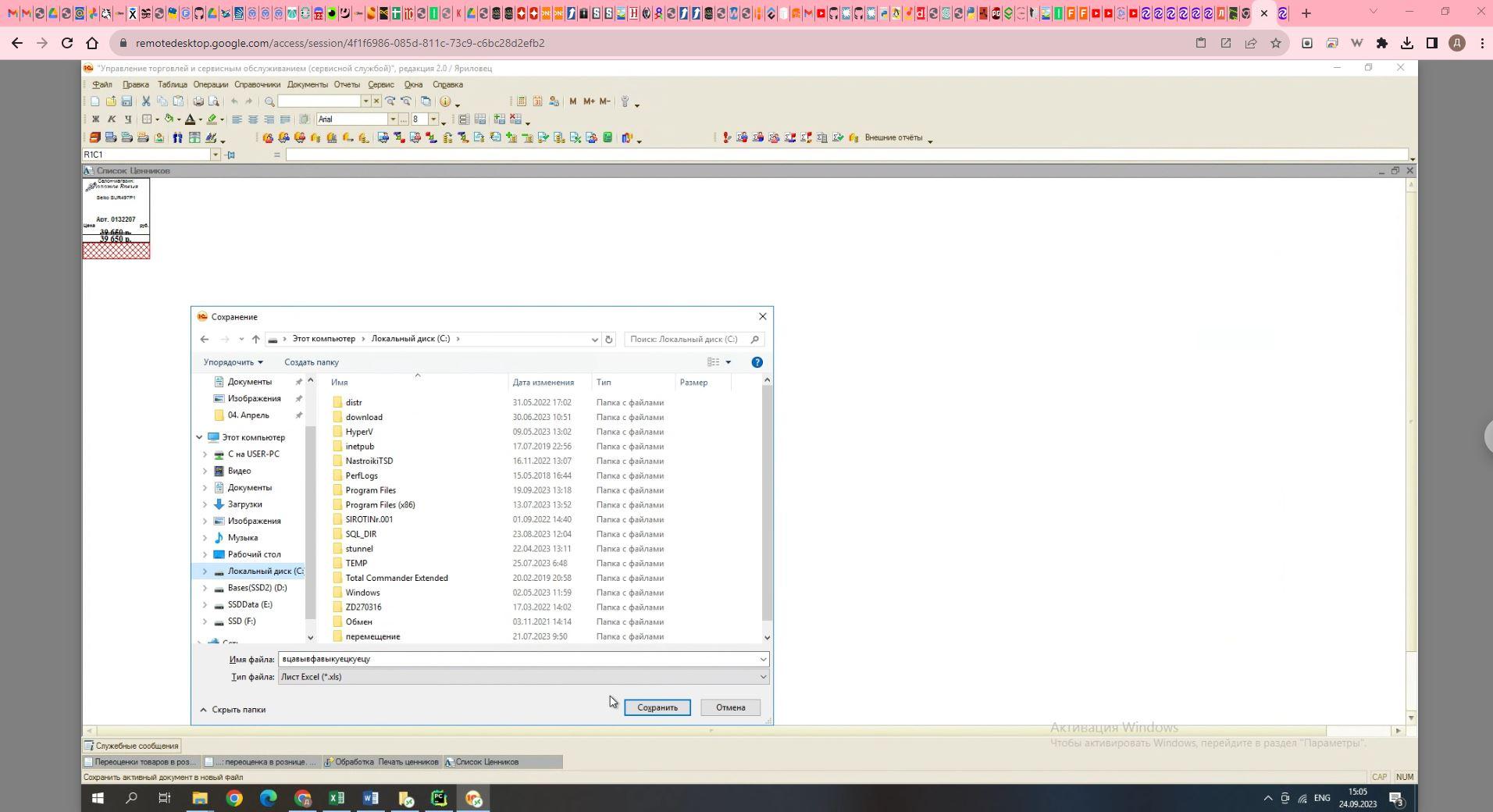Expand the Загрузки tree node
The height and width of the screenshot is (812, 1493).
pyautogui.click(x=205, y=504)
